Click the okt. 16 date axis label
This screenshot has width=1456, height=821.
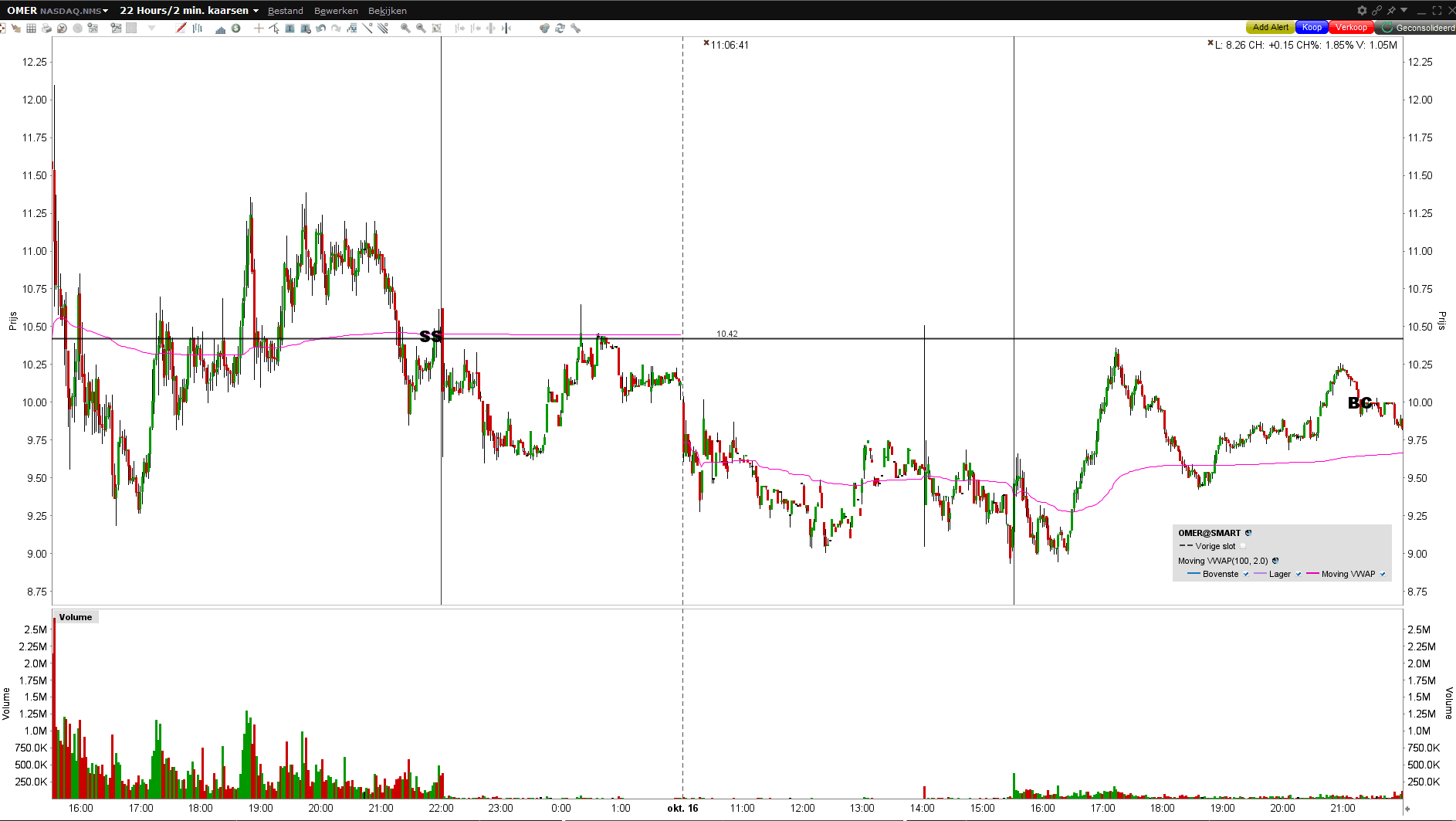coord(682,808)
